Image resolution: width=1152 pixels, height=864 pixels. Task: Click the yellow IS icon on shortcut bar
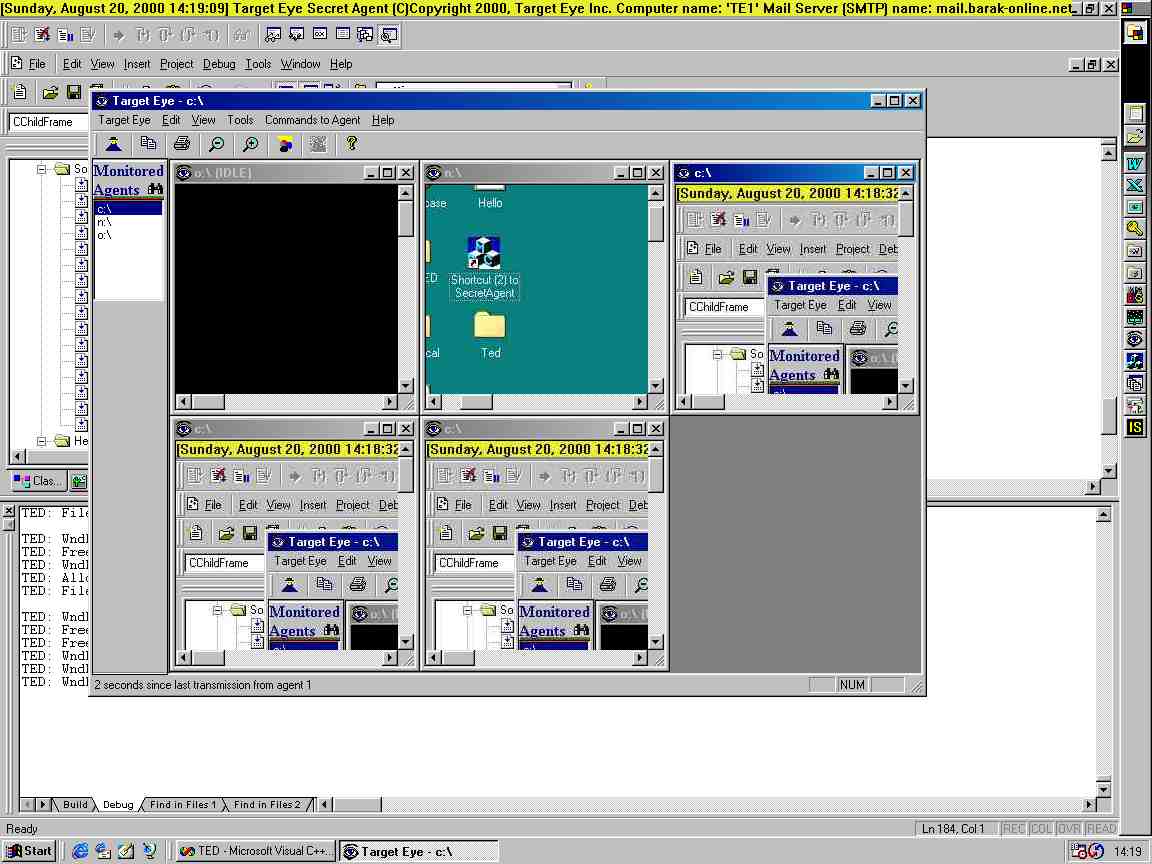coord(1135,427)
